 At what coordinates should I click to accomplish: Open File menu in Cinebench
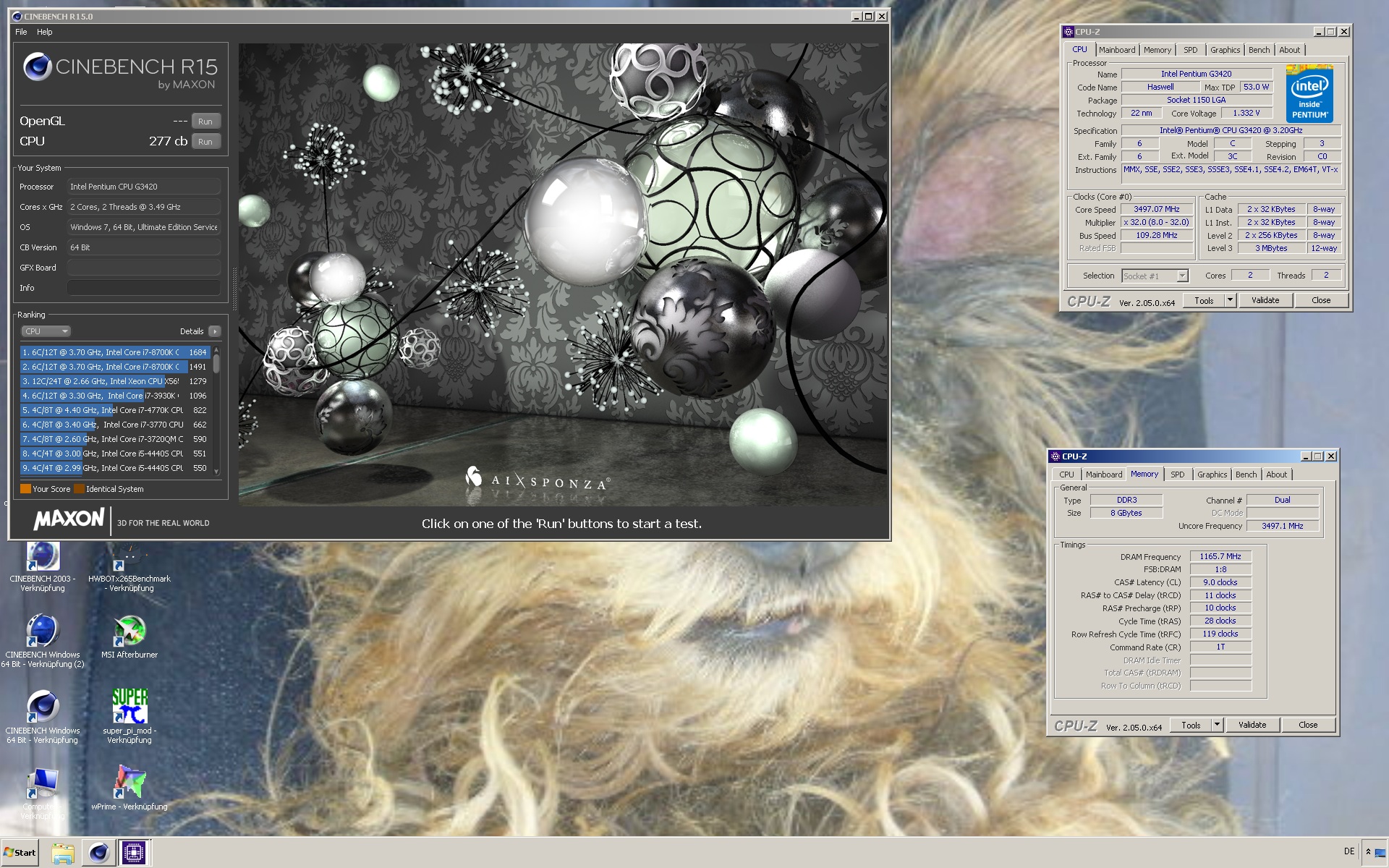tap(21, 32)
